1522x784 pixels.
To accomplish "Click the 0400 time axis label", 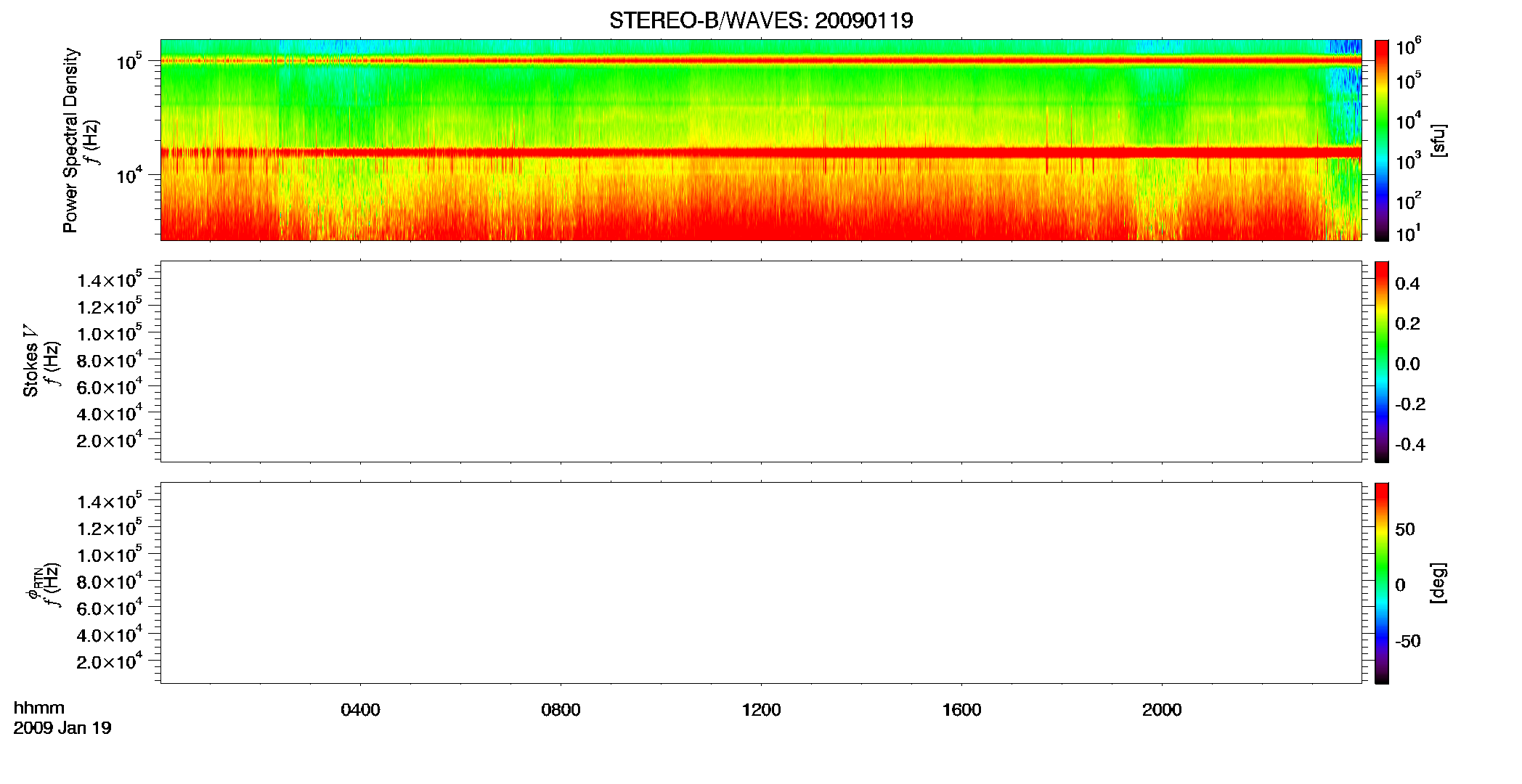I will 360,710.
